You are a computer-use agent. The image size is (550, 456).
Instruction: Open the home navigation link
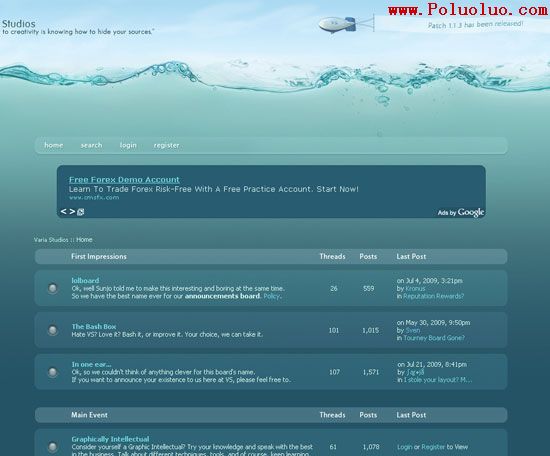(54, 145)
